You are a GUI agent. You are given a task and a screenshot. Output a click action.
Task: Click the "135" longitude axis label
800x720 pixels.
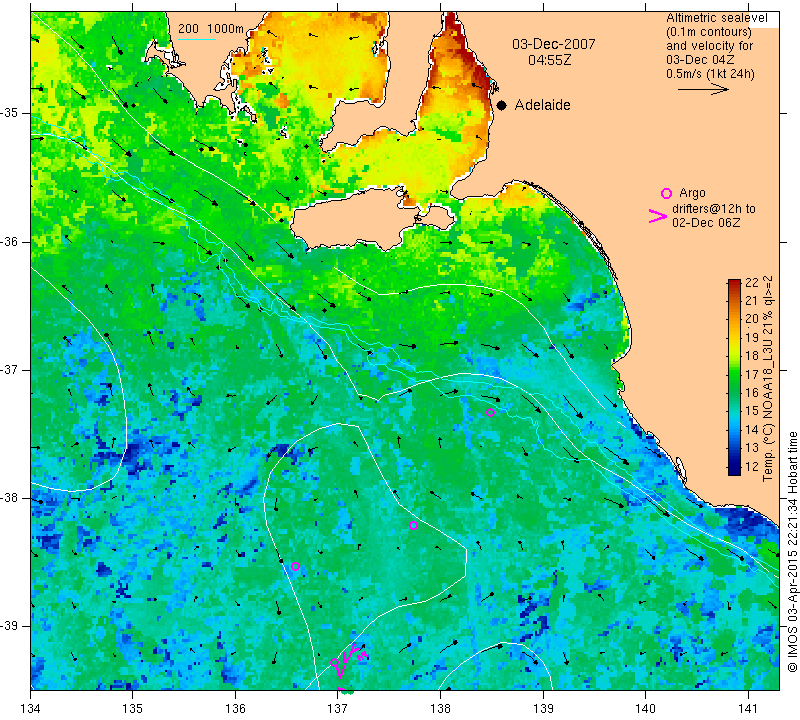(x=133, y=708)
